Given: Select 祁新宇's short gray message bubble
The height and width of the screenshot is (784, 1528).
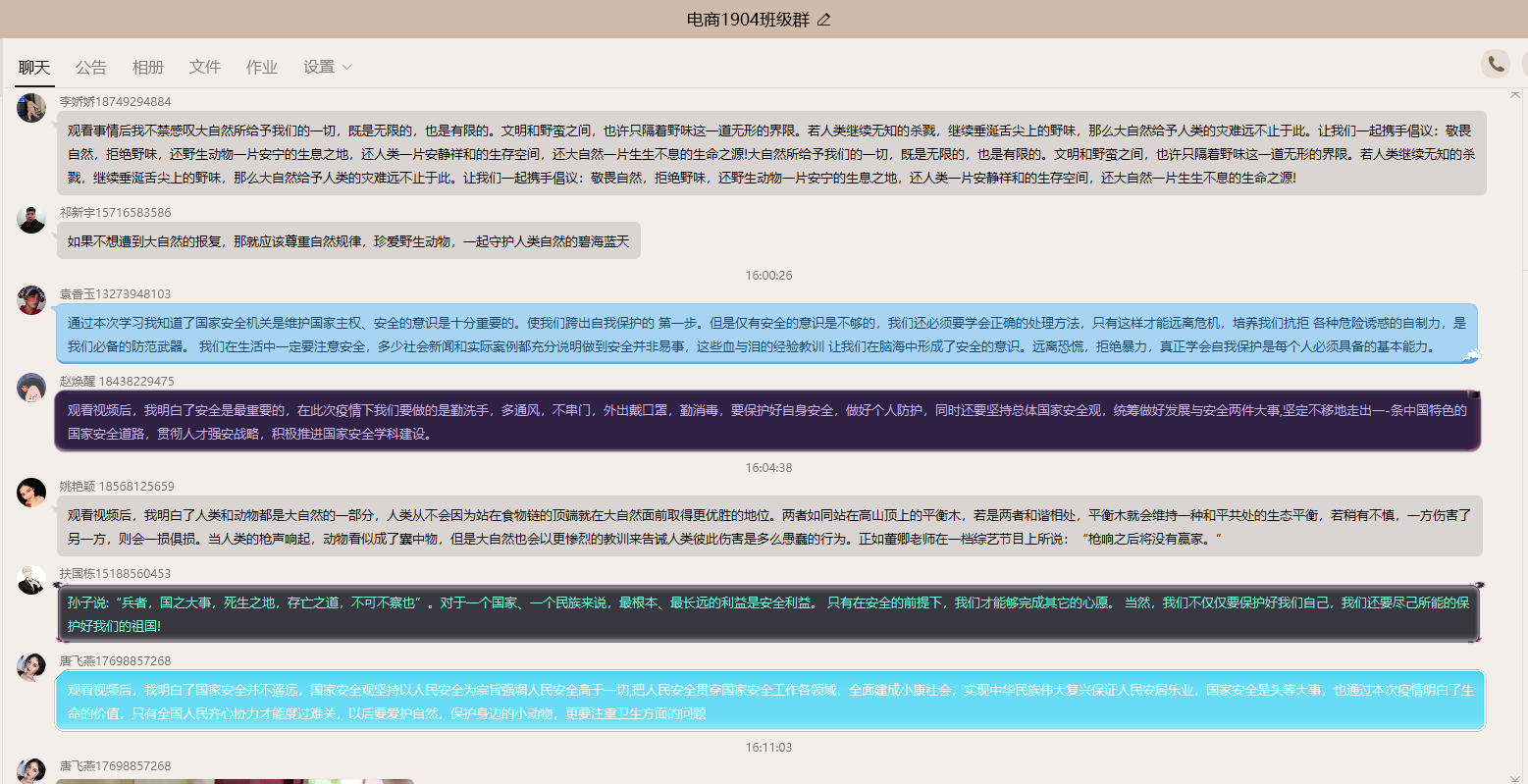Looking at the screenshot, I should point(348,240).
